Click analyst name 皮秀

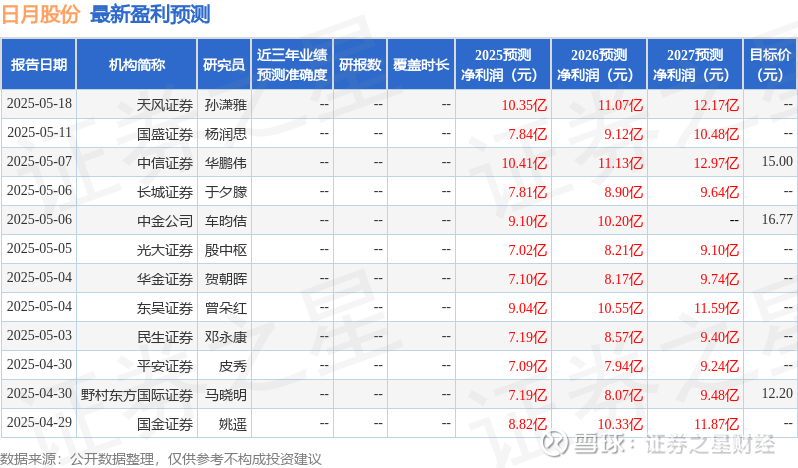(x=233, y=366)
